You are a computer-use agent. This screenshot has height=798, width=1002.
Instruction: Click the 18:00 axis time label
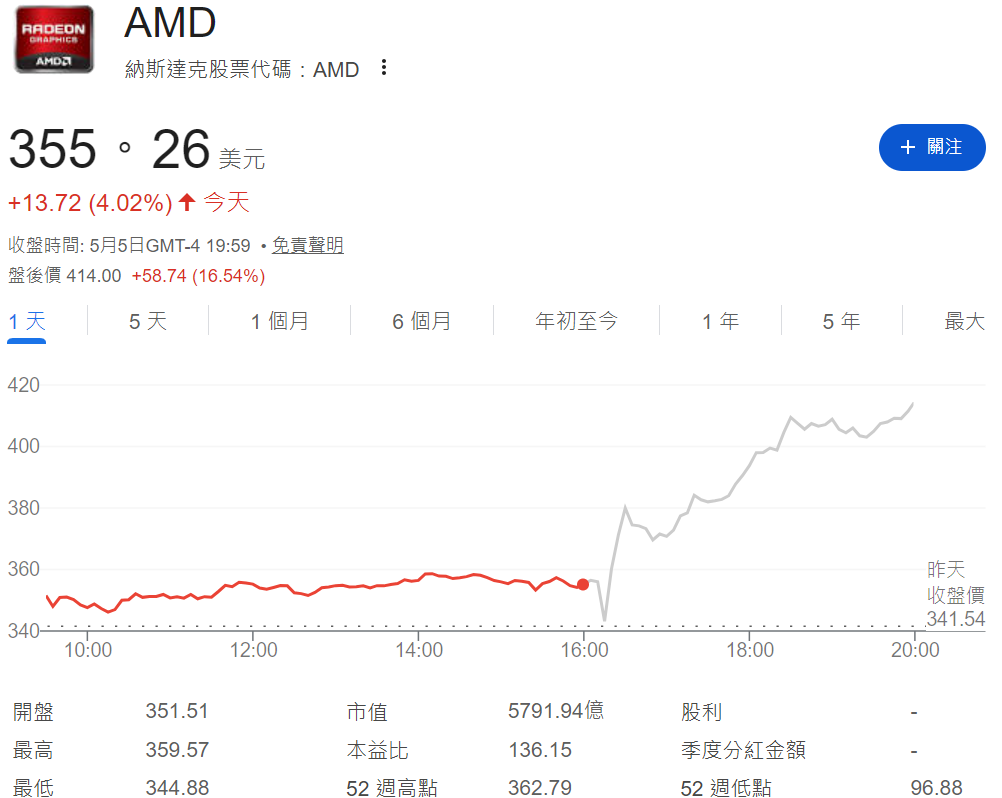click(750, 650)
